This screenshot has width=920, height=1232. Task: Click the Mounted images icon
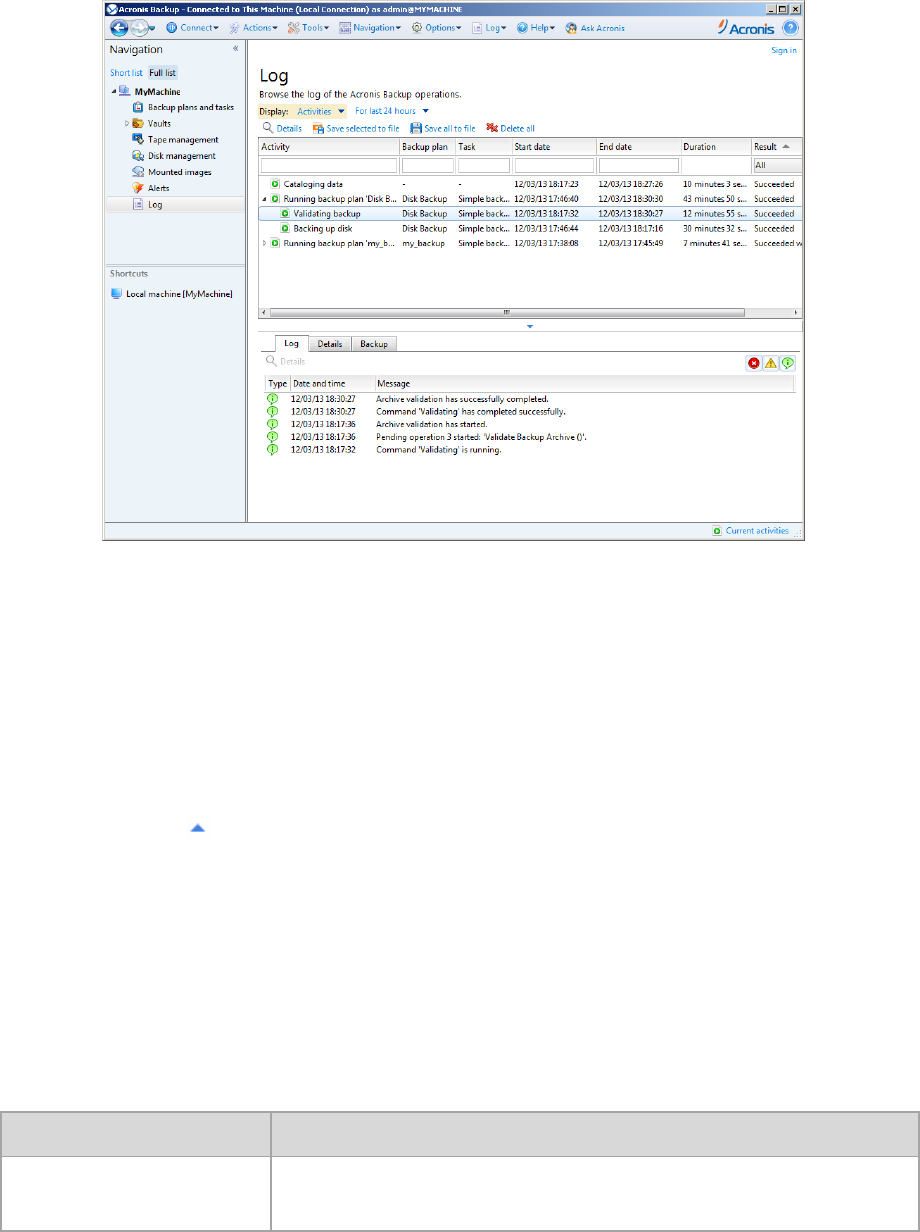(x=138, y=172)
